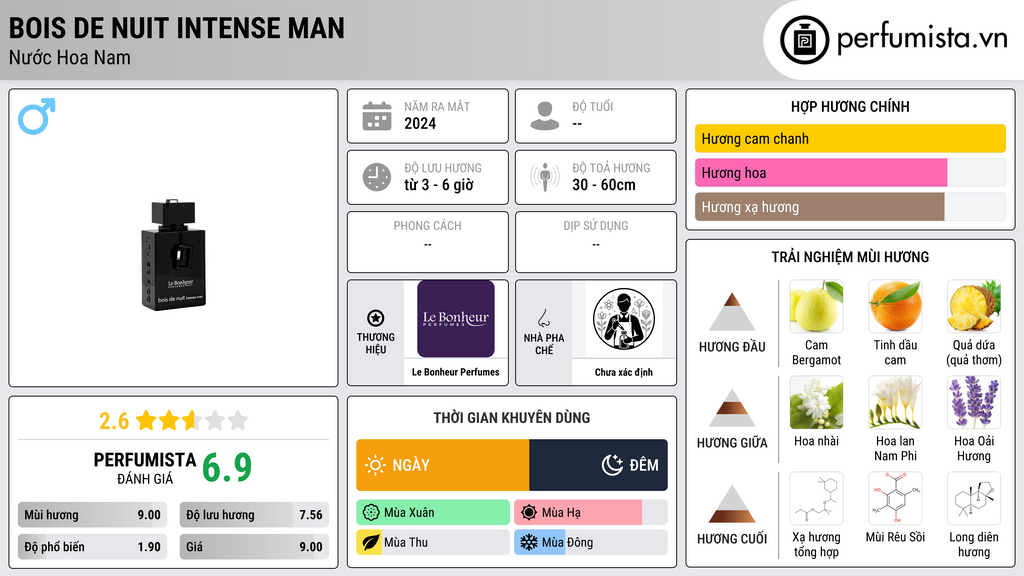Viewport: 1024px width, 576px height.
Task: Click the perfumista.vn bottle logo
Action: point(804,40)
